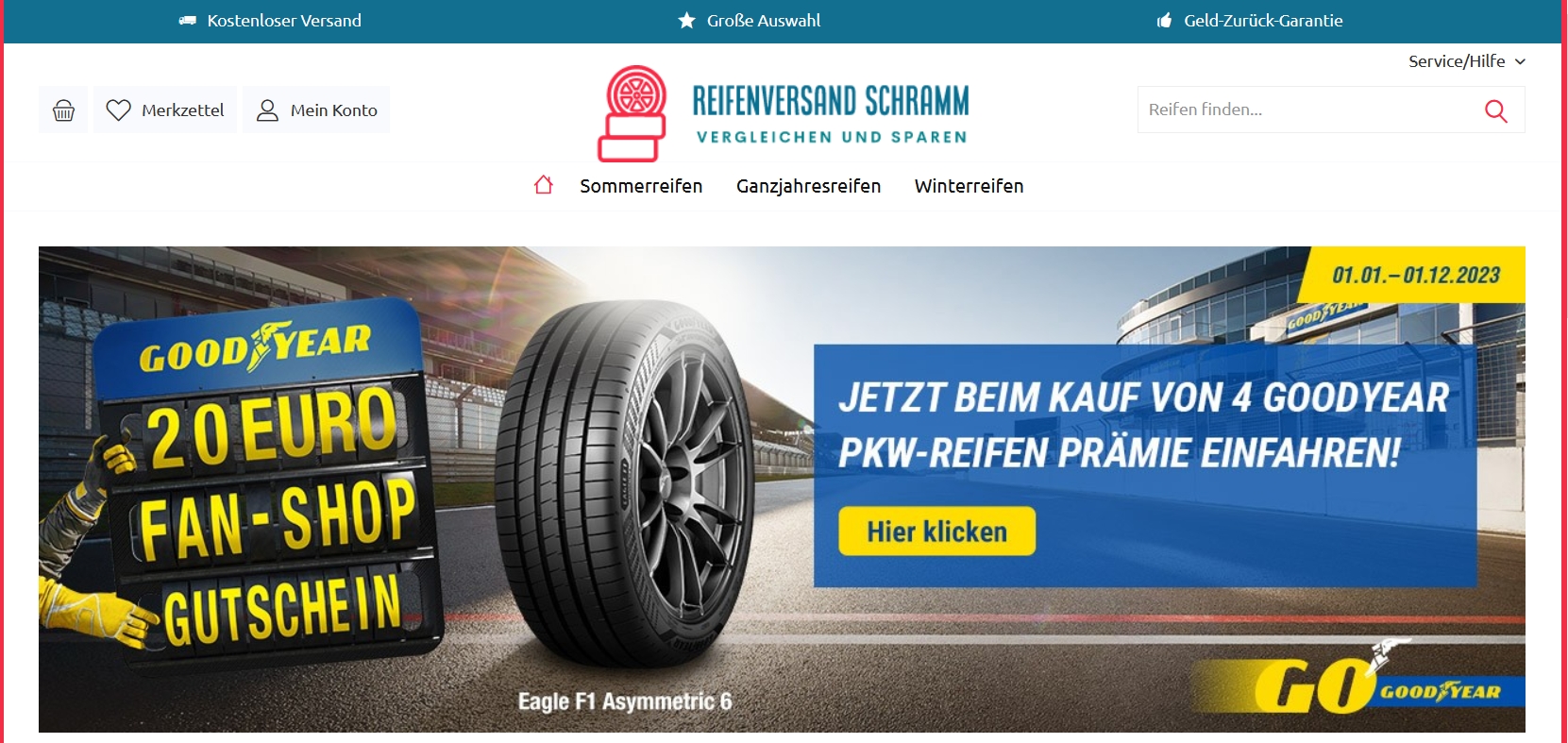This screenshot has width=1568, height=743.
Task: Expand the Service/Hilfe dropdown
Action: coord(1466,61)
